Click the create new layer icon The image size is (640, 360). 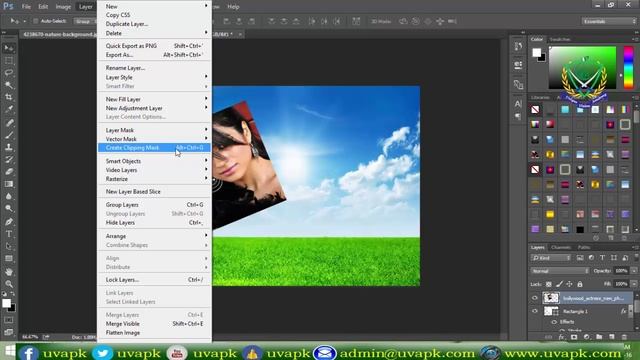[611, 337]
